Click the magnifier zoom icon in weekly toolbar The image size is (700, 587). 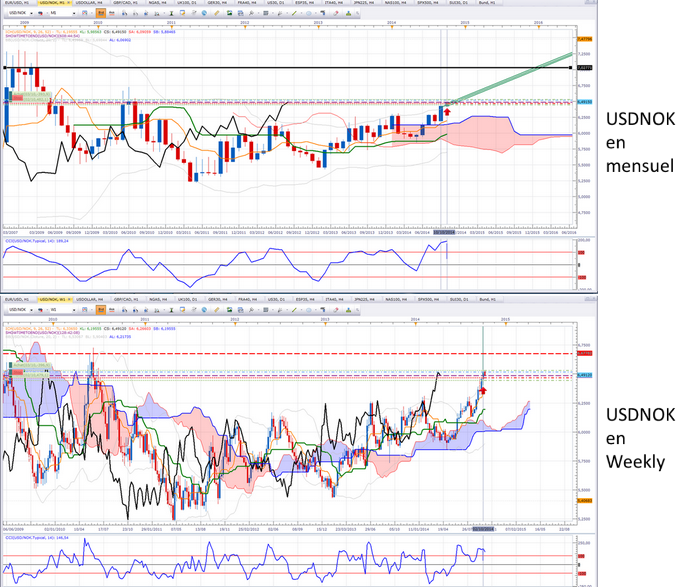[251, 310]
